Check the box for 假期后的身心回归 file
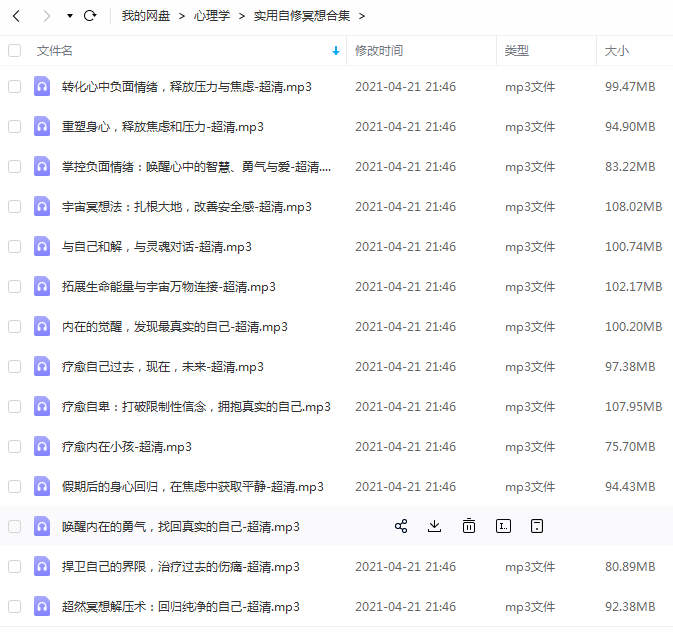This screenshot has height=632, width=673. click(x=15, y=486)
